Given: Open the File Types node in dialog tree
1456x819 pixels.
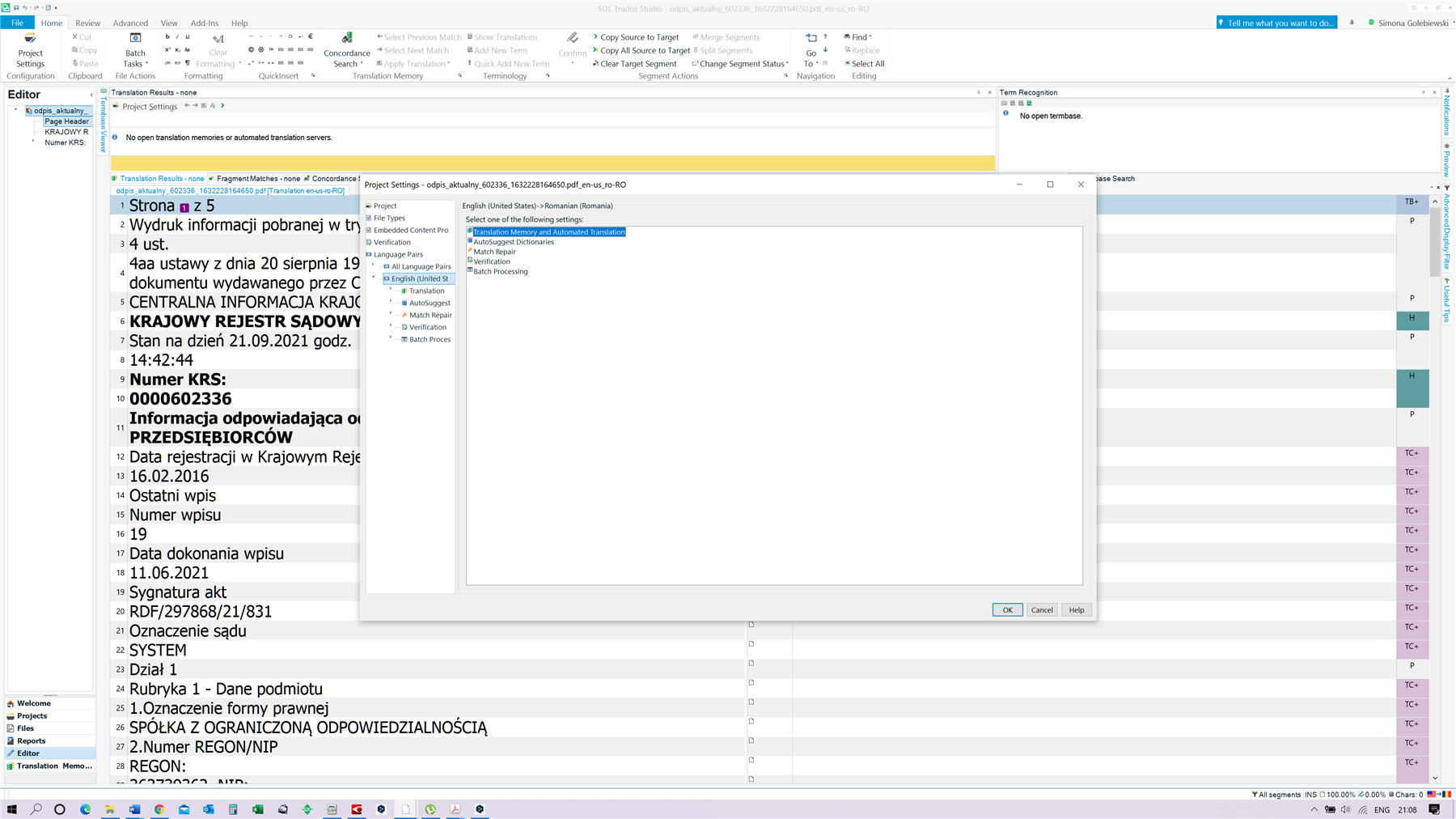Looking at the screenshot, I should pos(389,218).
